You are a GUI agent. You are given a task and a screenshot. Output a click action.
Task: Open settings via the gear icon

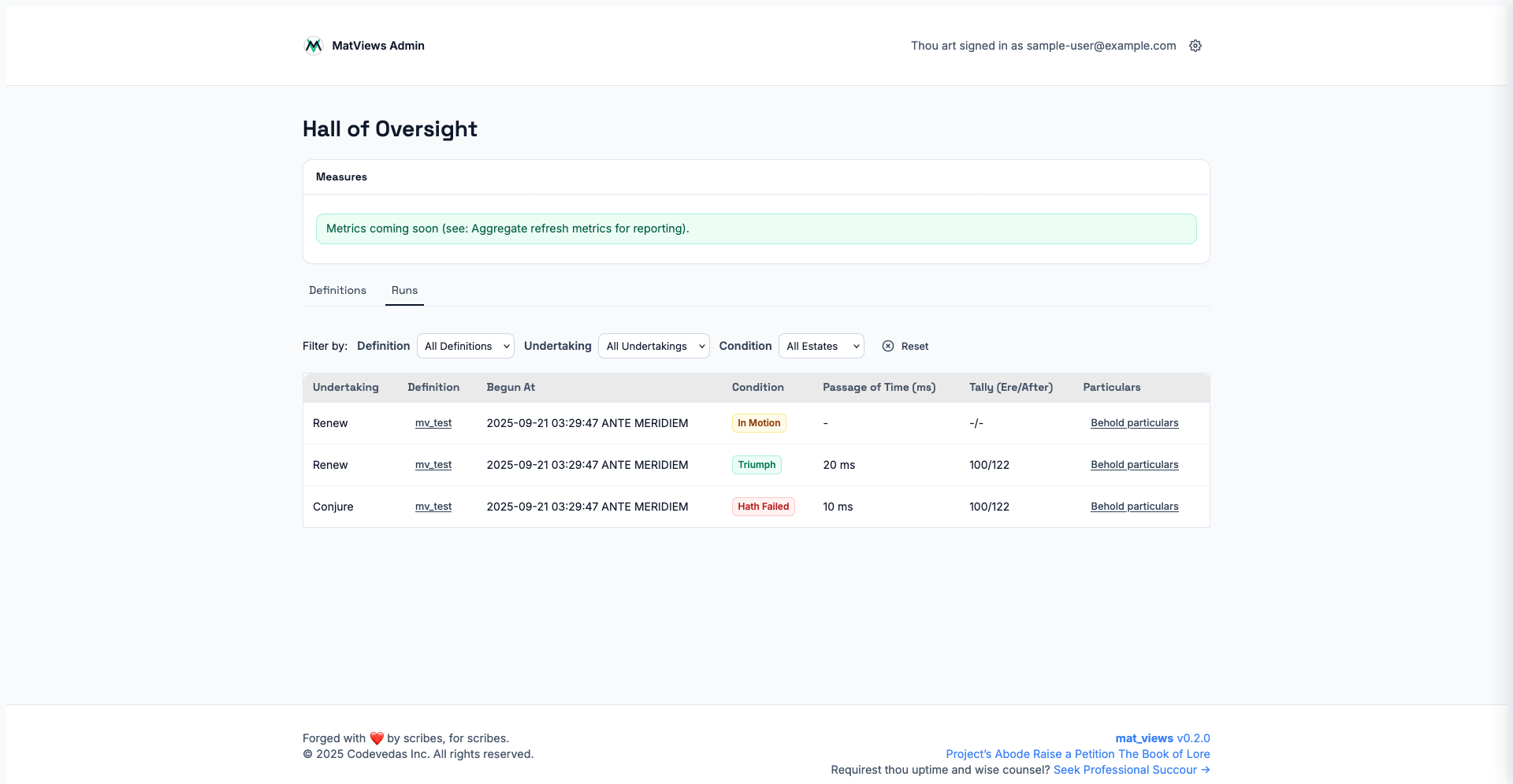(1195, 46)
